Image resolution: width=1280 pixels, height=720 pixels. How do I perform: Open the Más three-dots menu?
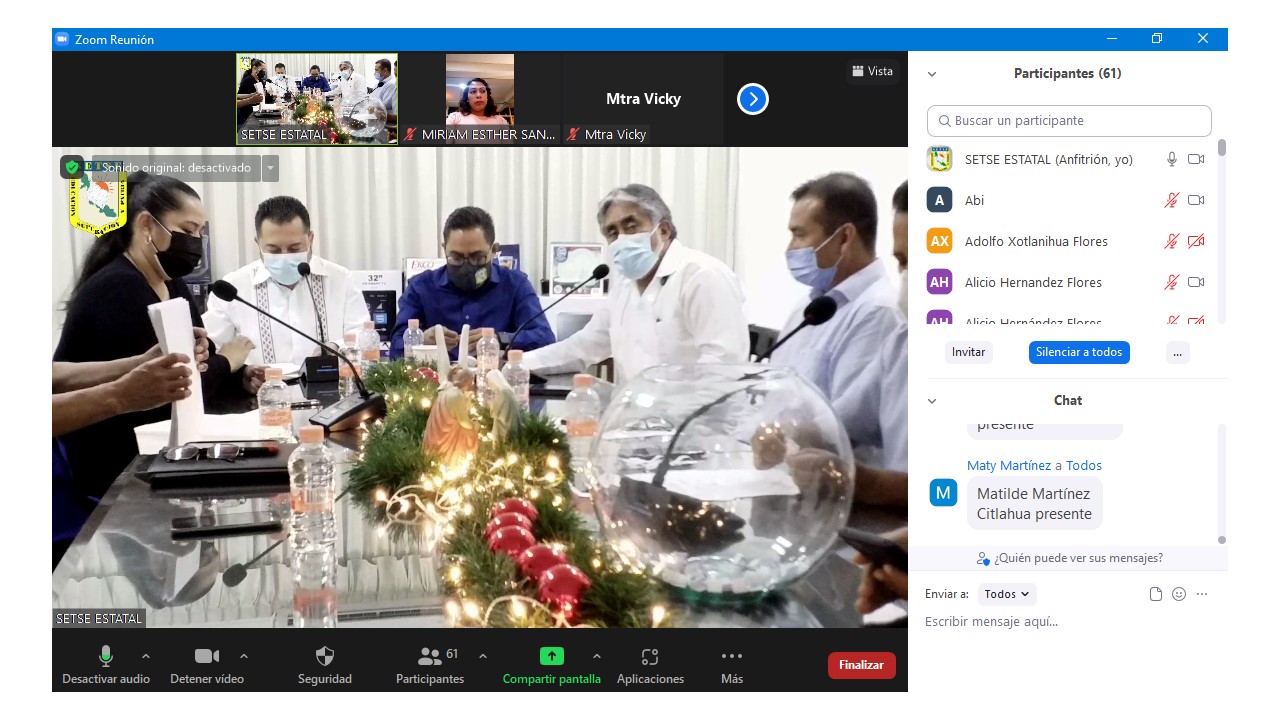click(732, 665)
